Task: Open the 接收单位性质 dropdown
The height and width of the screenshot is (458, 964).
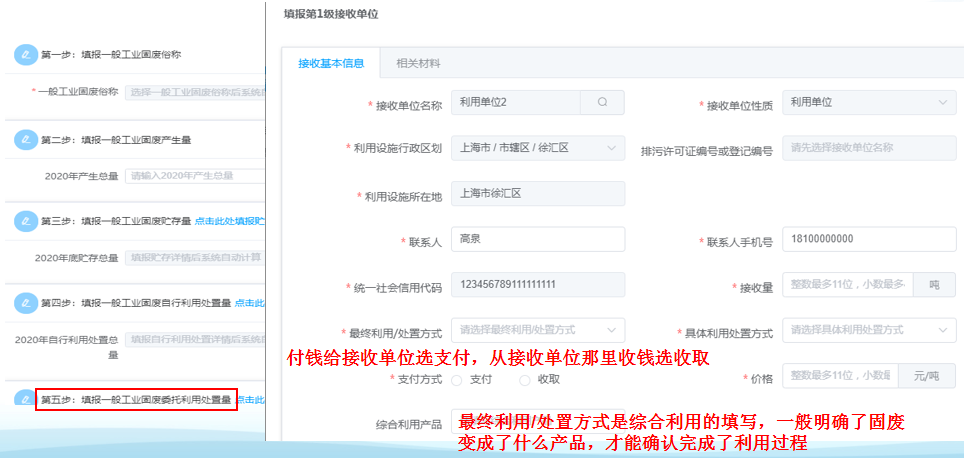Action: [868, 102]
